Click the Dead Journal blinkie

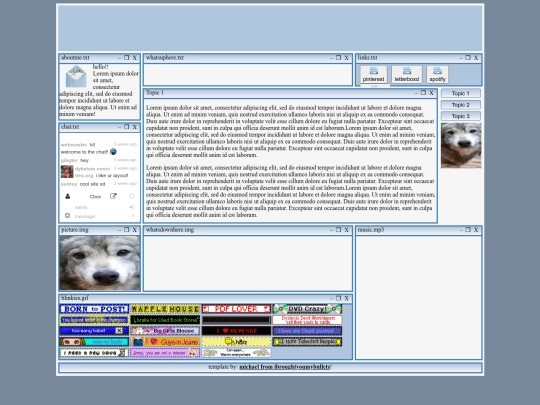pos(307,331)
